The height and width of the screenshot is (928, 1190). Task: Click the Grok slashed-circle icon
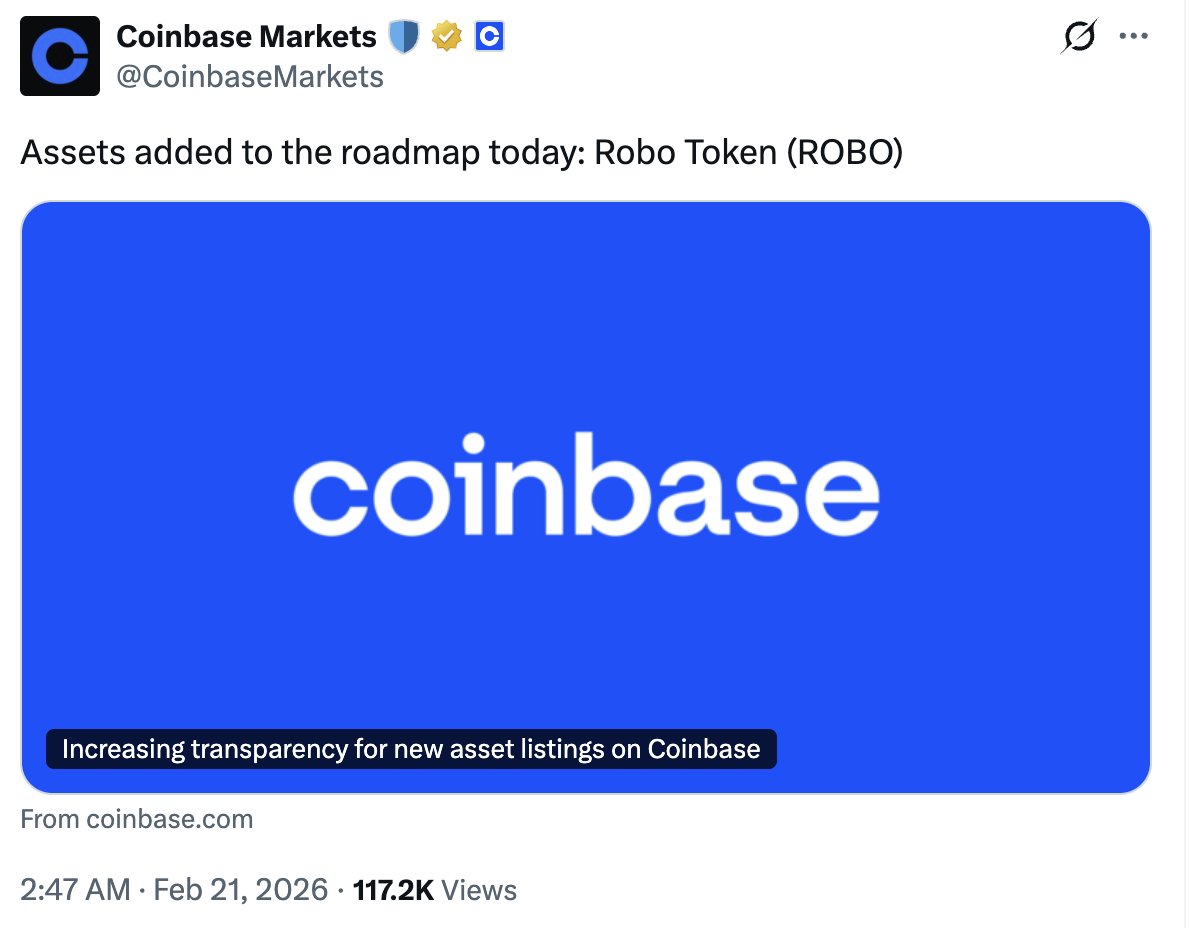pos(1079,37)
